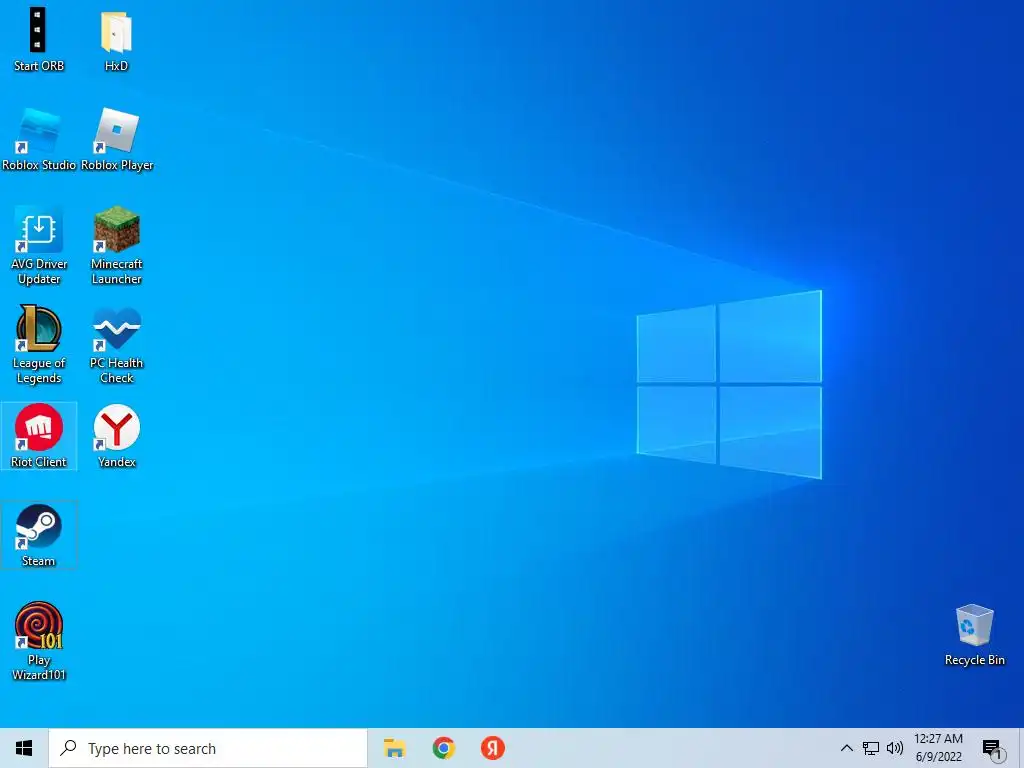Viewport: 1024px width, 768px height.
Task: Open File Explorer from the taskbar
Action: pos(394,748)
